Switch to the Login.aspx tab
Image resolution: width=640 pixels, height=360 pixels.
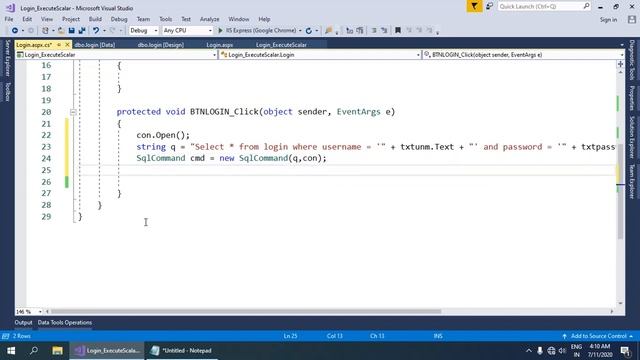(x=219, y=45)
